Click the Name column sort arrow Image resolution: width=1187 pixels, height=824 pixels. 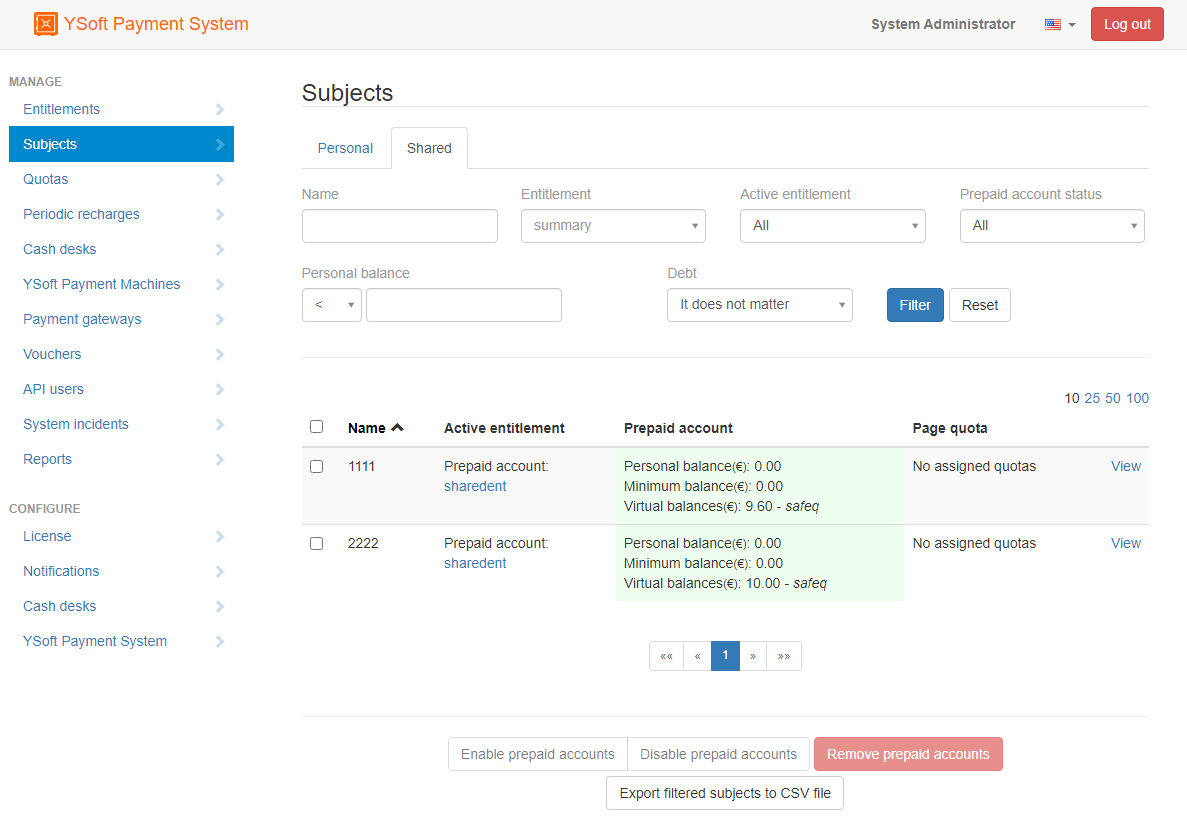click(x=398, y=428)
